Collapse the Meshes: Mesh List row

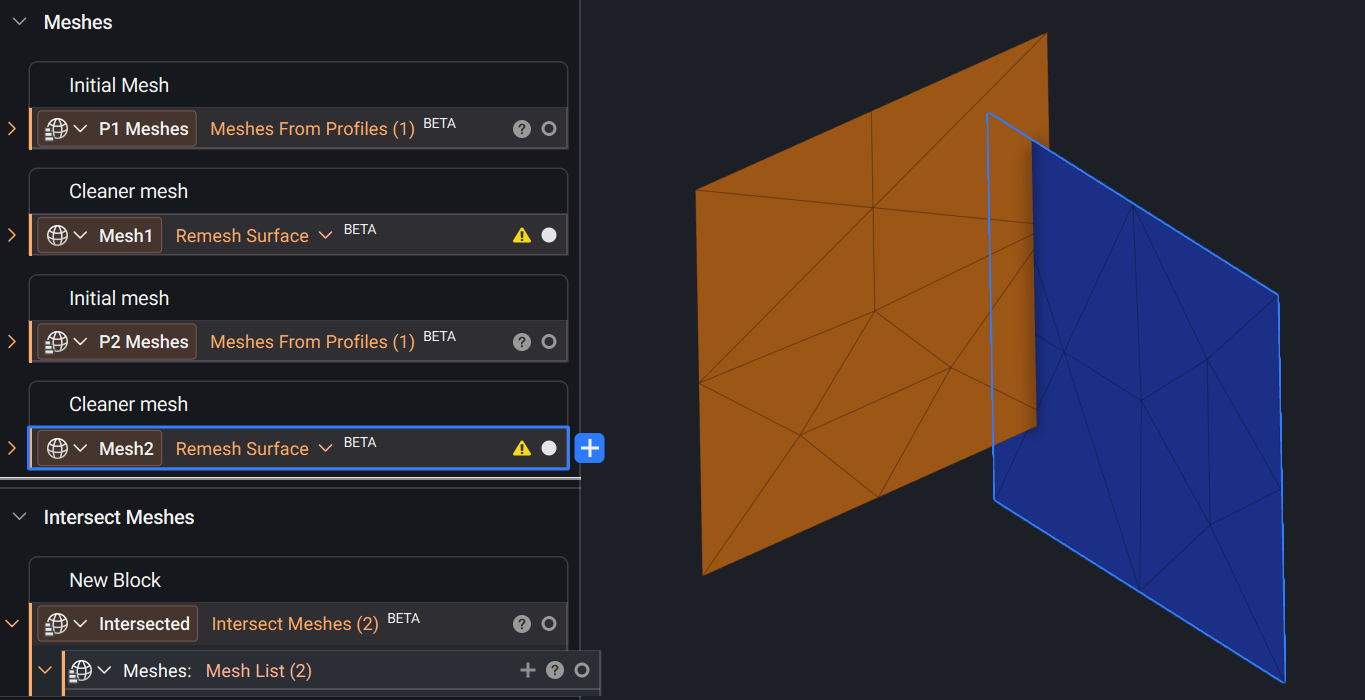tap(45, 671)
